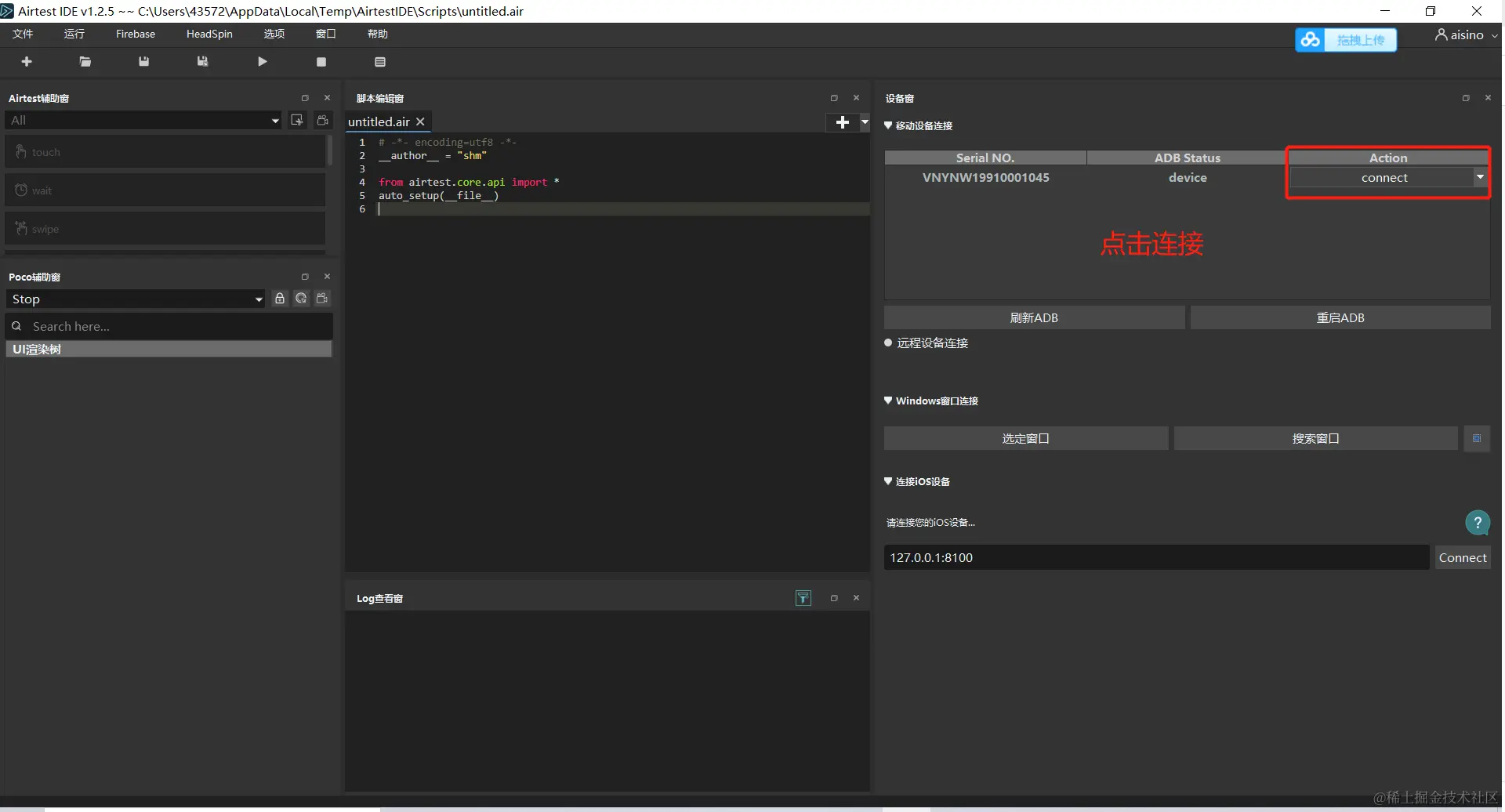Click the Airtest command list scrollbar
The width and height of the screenshot is (1505, 812).
(330, 150)
